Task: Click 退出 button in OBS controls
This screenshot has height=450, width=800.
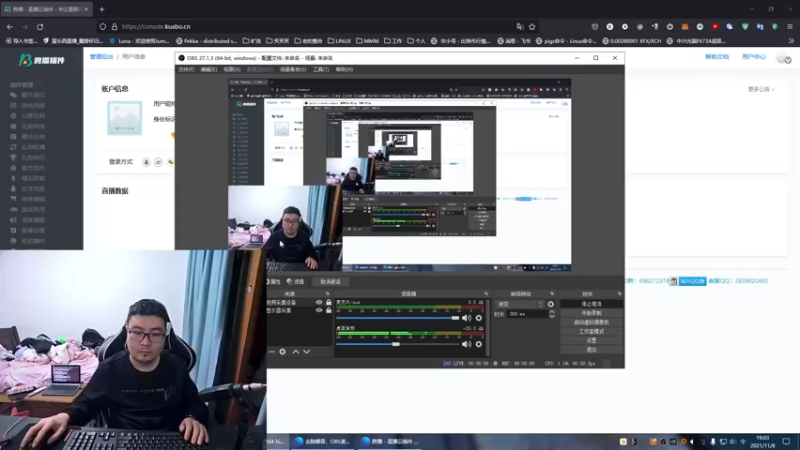Action: click(591, 349)
